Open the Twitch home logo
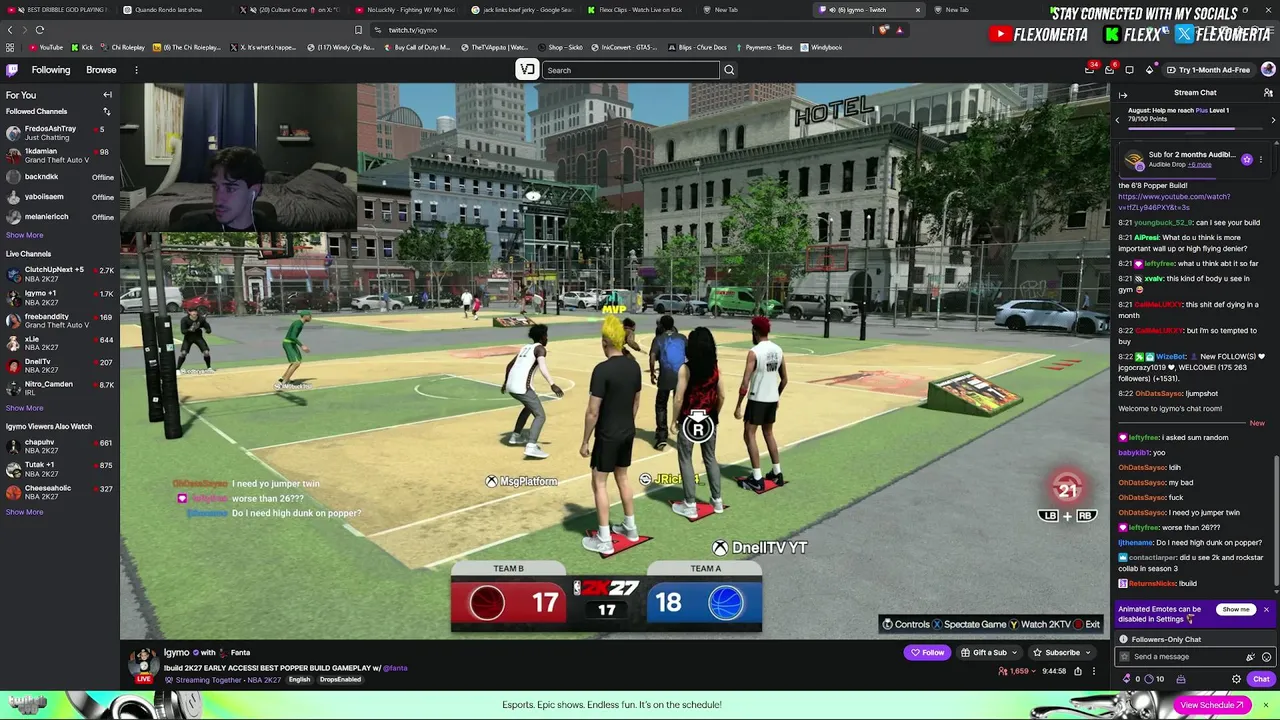Viewport: 1280px width, 720px height. click(x=12, y=70)
